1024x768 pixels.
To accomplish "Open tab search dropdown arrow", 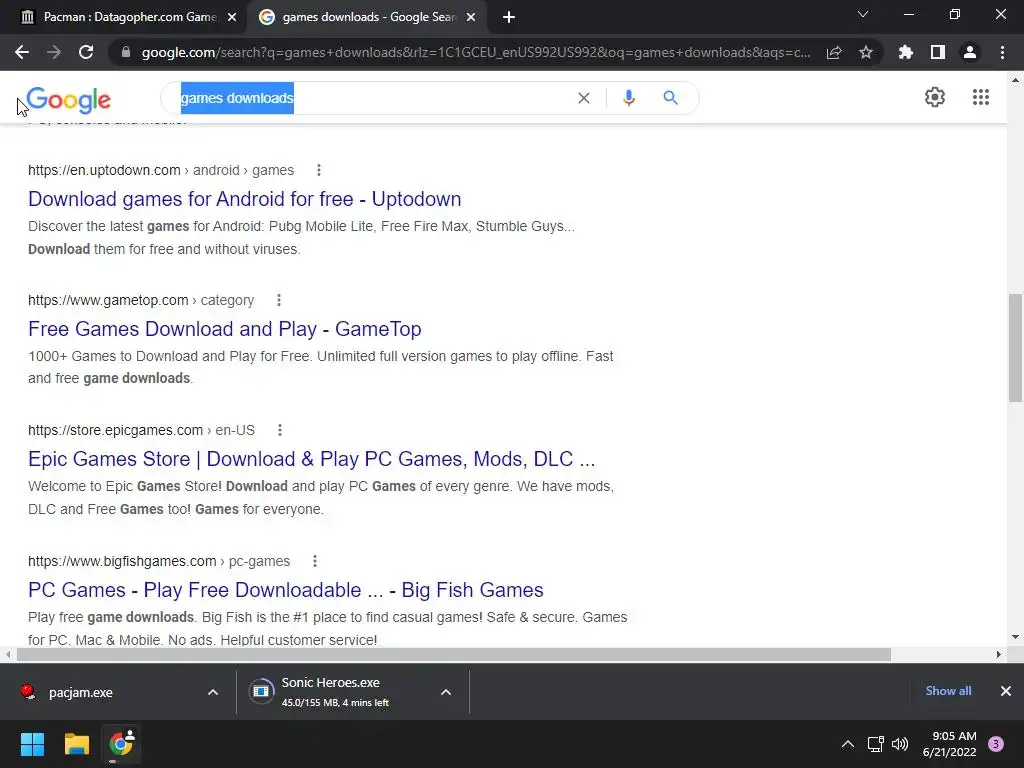I will (x=863, y=14).
